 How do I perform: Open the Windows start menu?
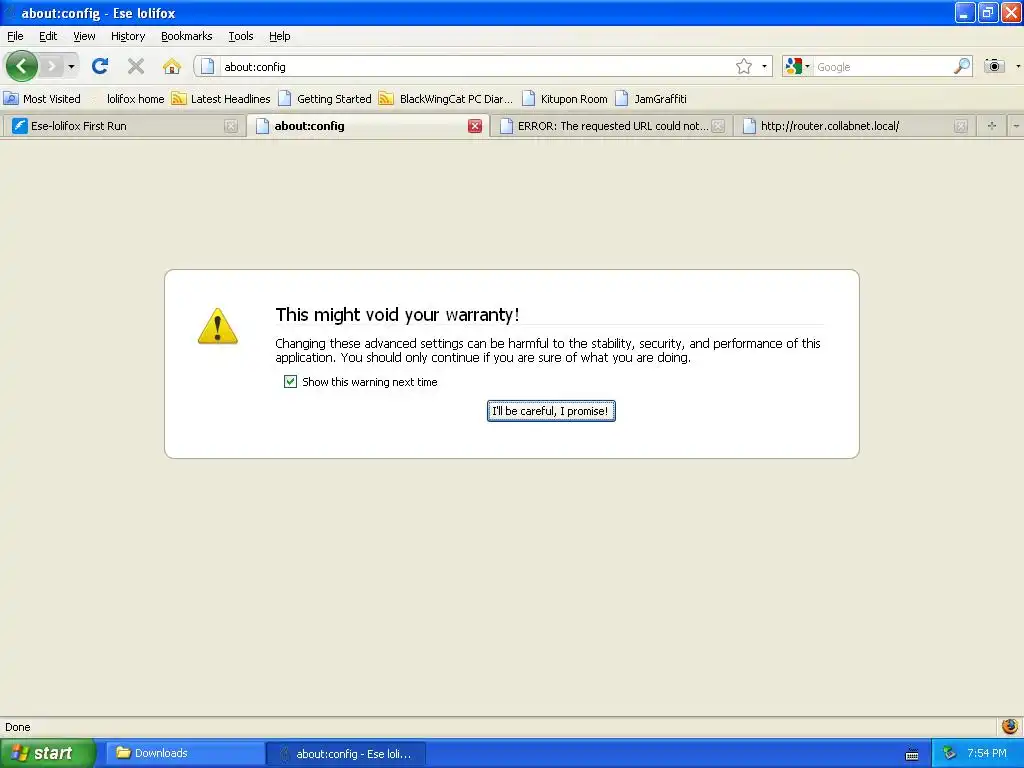(47, 753)
